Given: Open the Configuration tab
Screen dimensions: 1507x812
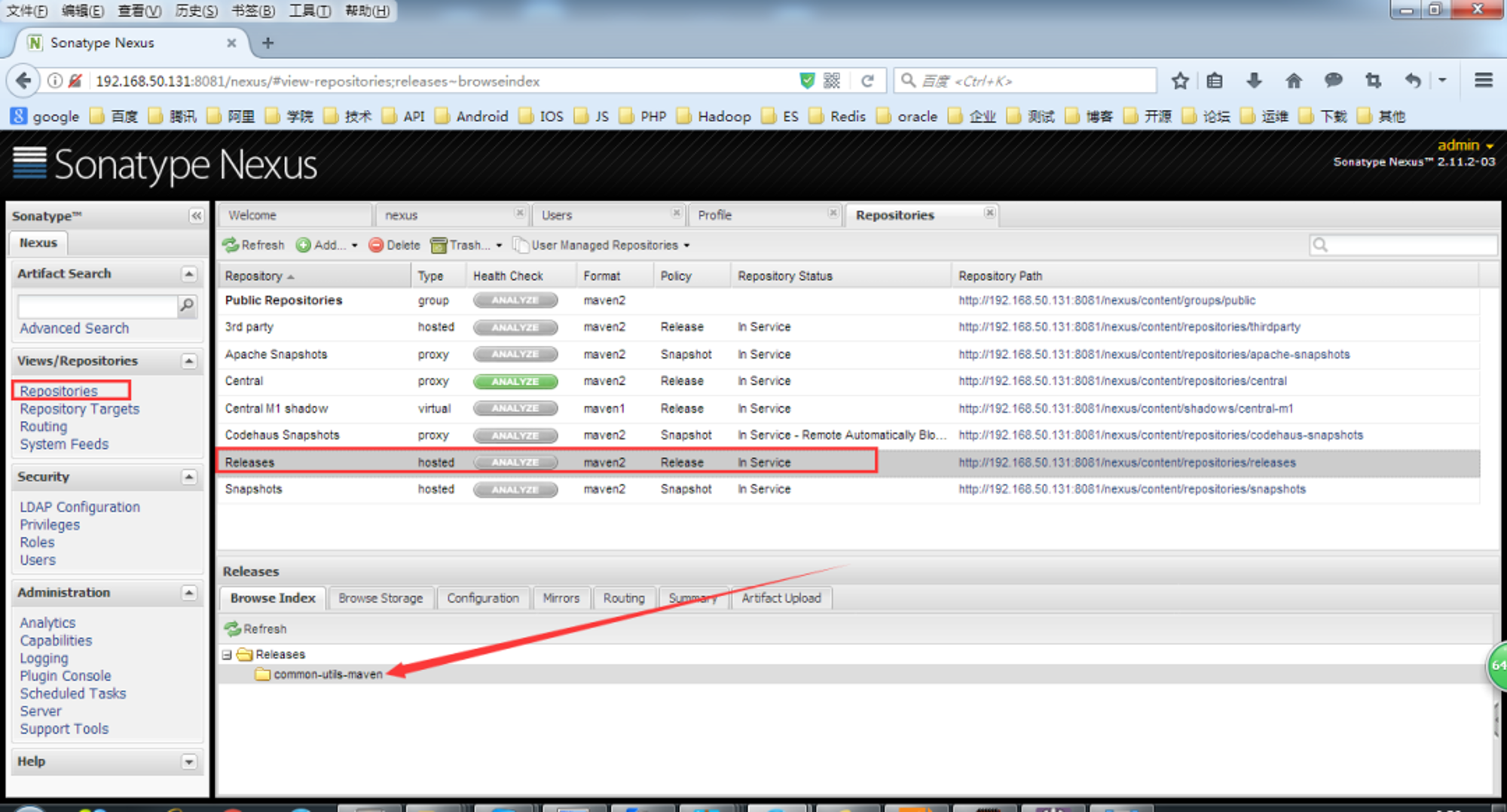Looking at the screenshot, I should [x=483, y=598].
